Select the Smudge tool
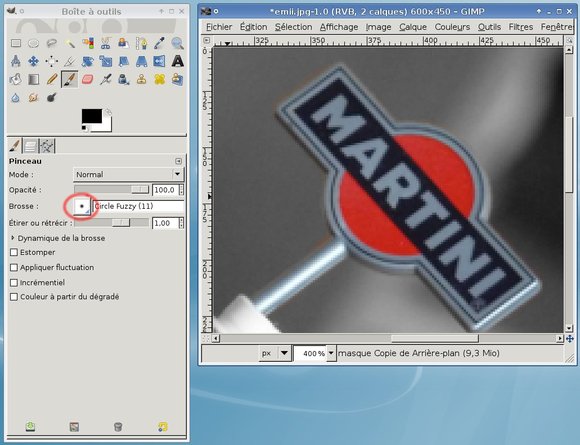580x445 pixels. click(x=34, y=98)
